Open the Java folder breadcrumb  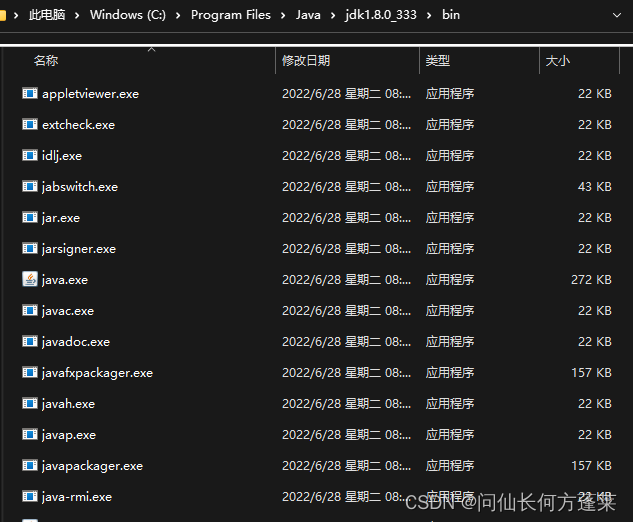pos(308,15)
